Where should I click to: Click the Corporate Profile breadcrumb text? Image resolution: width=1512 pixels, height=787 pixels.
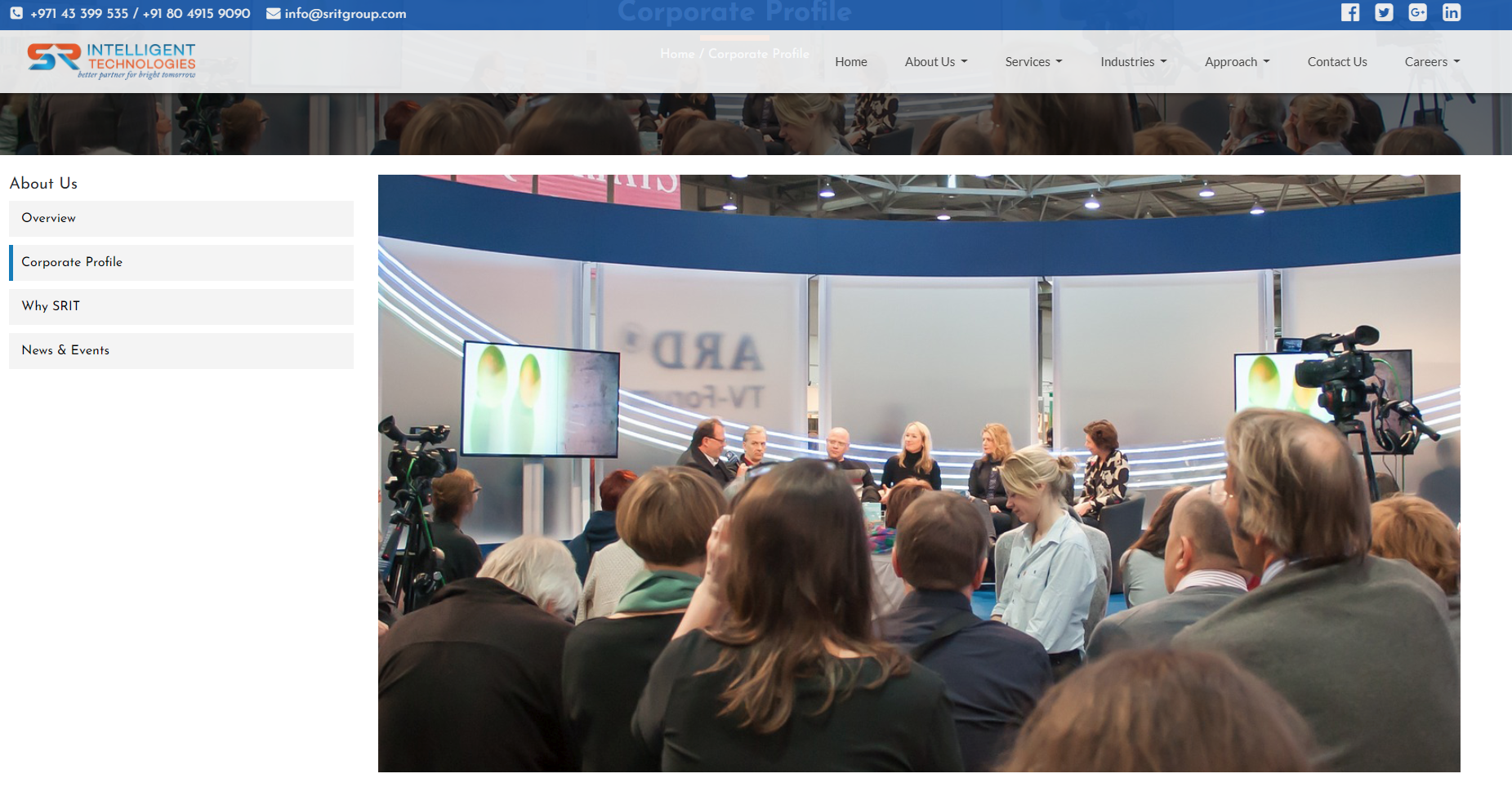(759, 54)
